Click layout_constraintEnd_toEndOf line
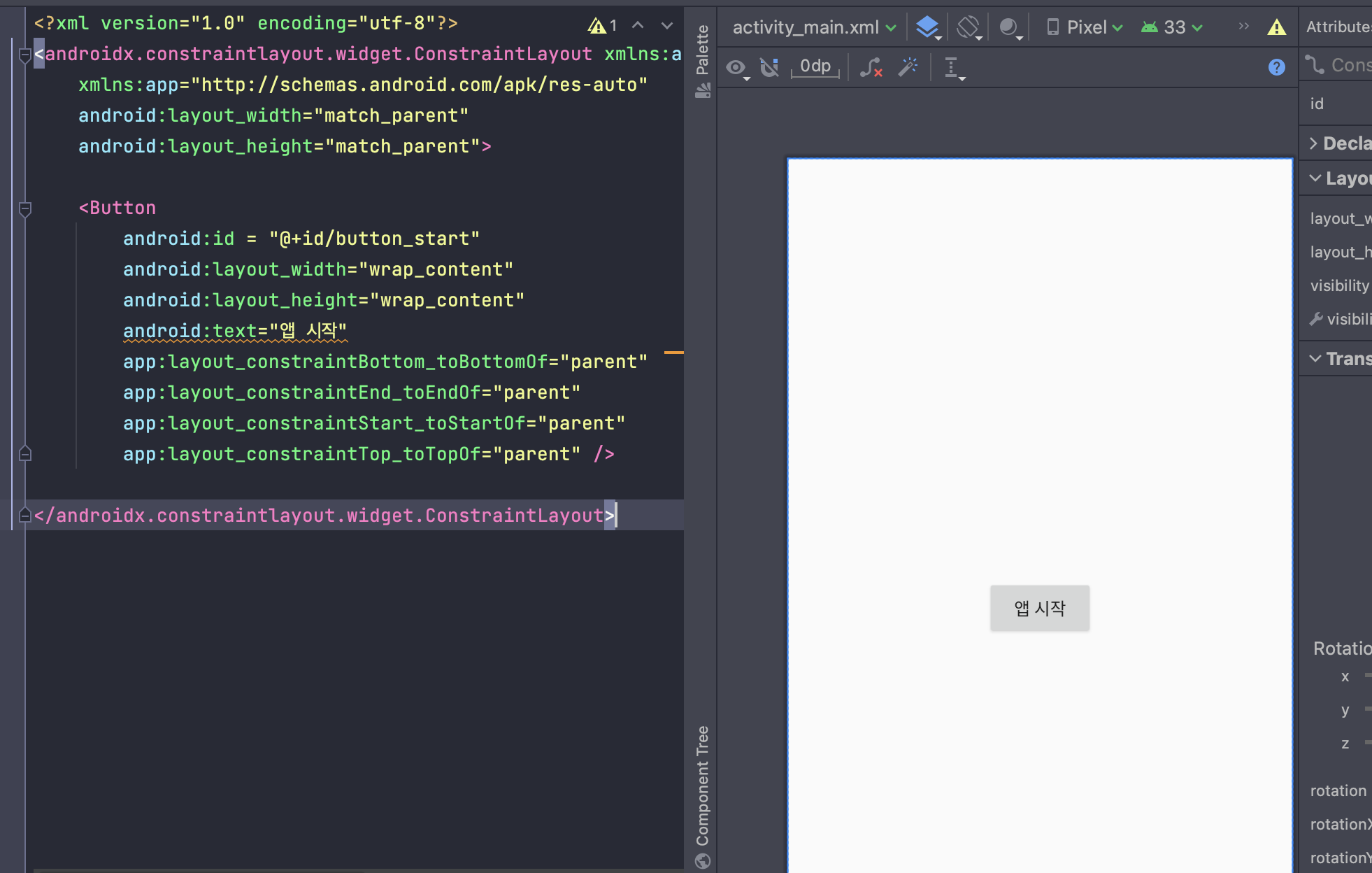This screenshot has height=873, width=1372. pyautogui.click(x=352, y=392)
